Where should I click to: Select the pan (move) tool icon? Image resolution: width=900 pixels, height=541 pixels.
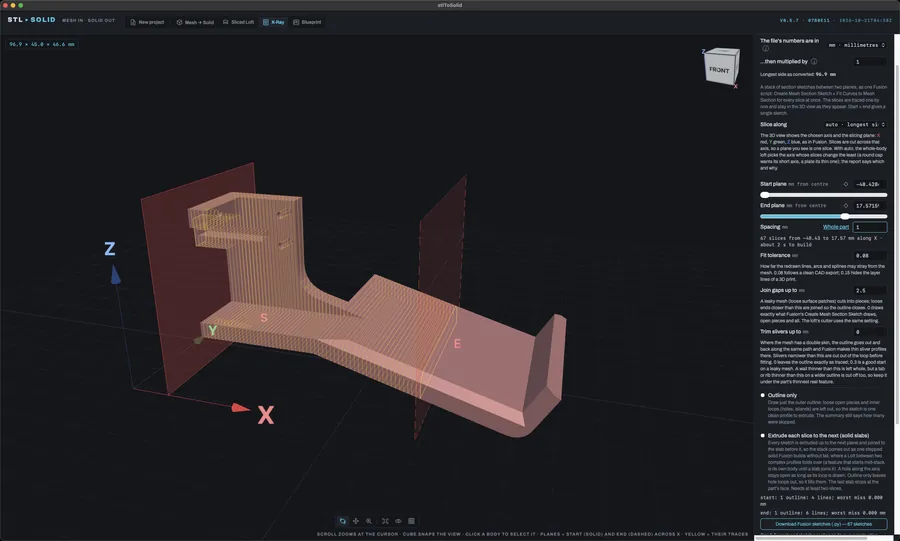point(356,521)
